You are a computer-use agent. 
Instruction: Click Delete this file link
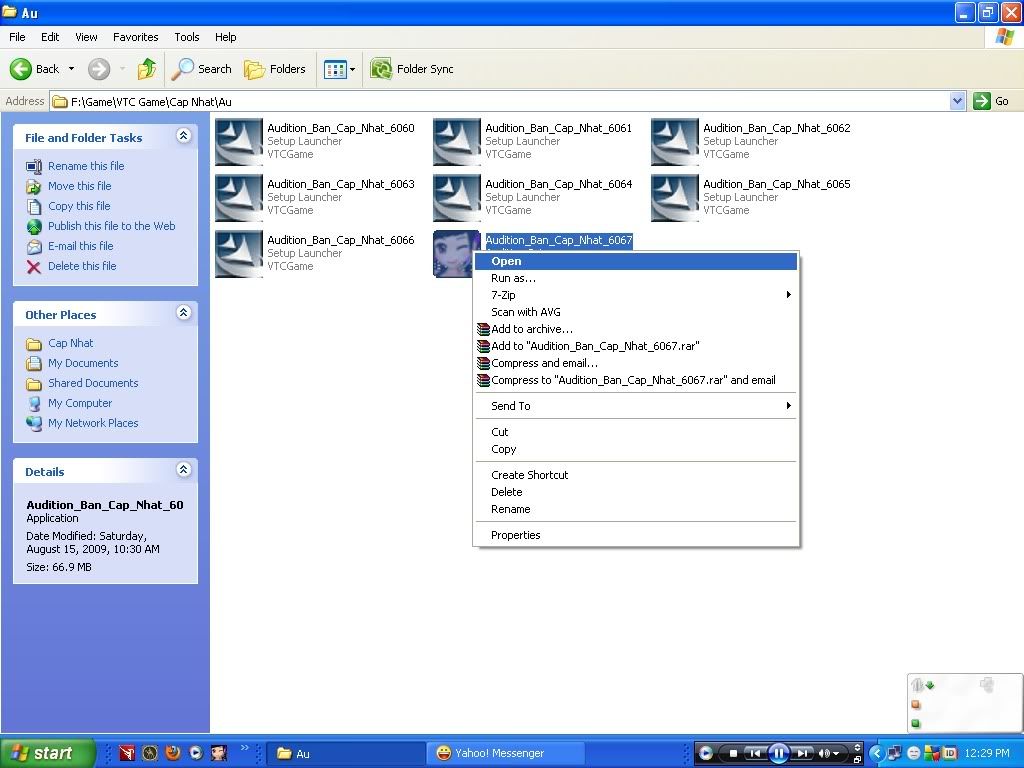[x=82, y=266]
